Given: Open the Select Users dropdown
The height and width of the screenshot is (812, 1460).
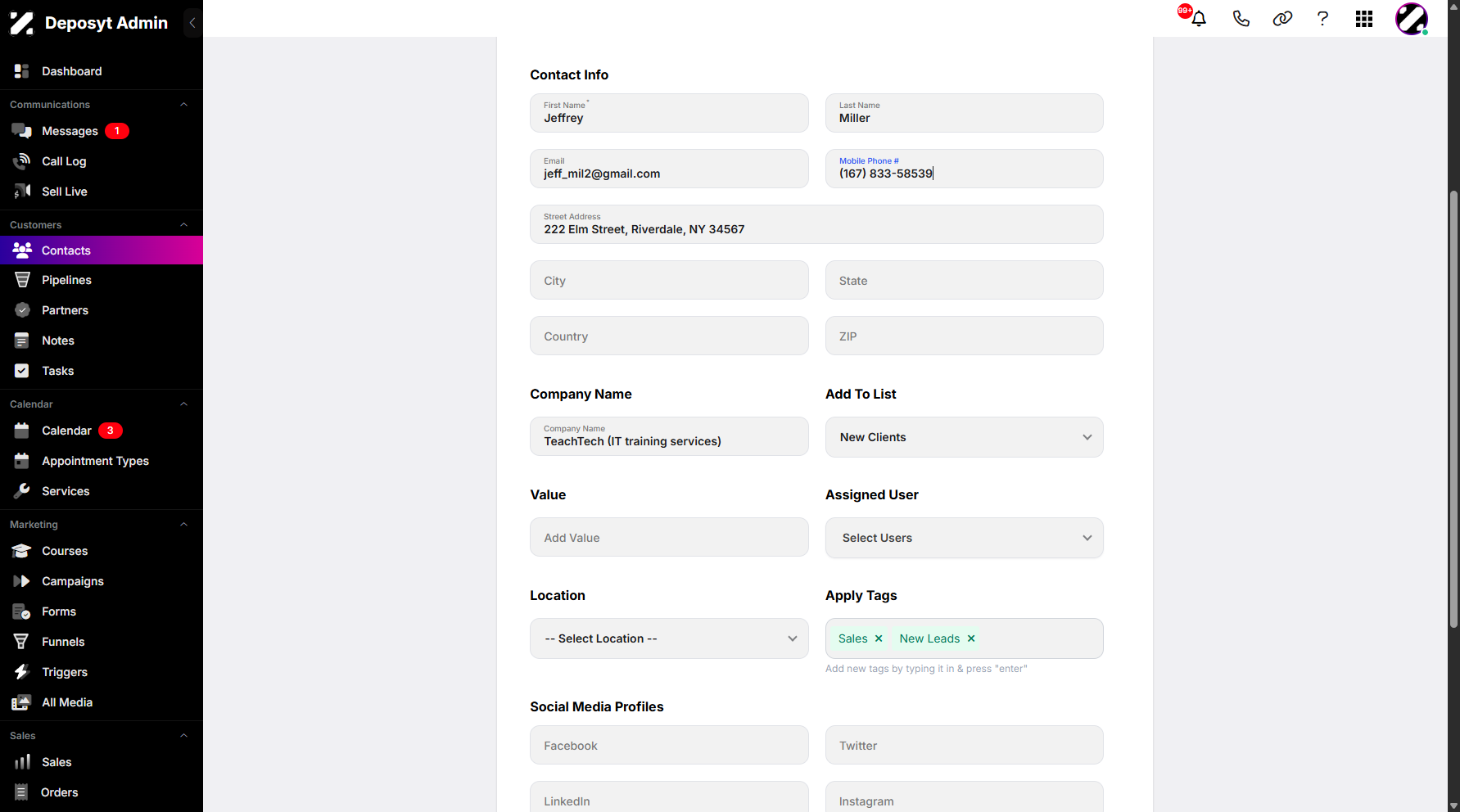Looking at the screenshot, I should point(964,538).
